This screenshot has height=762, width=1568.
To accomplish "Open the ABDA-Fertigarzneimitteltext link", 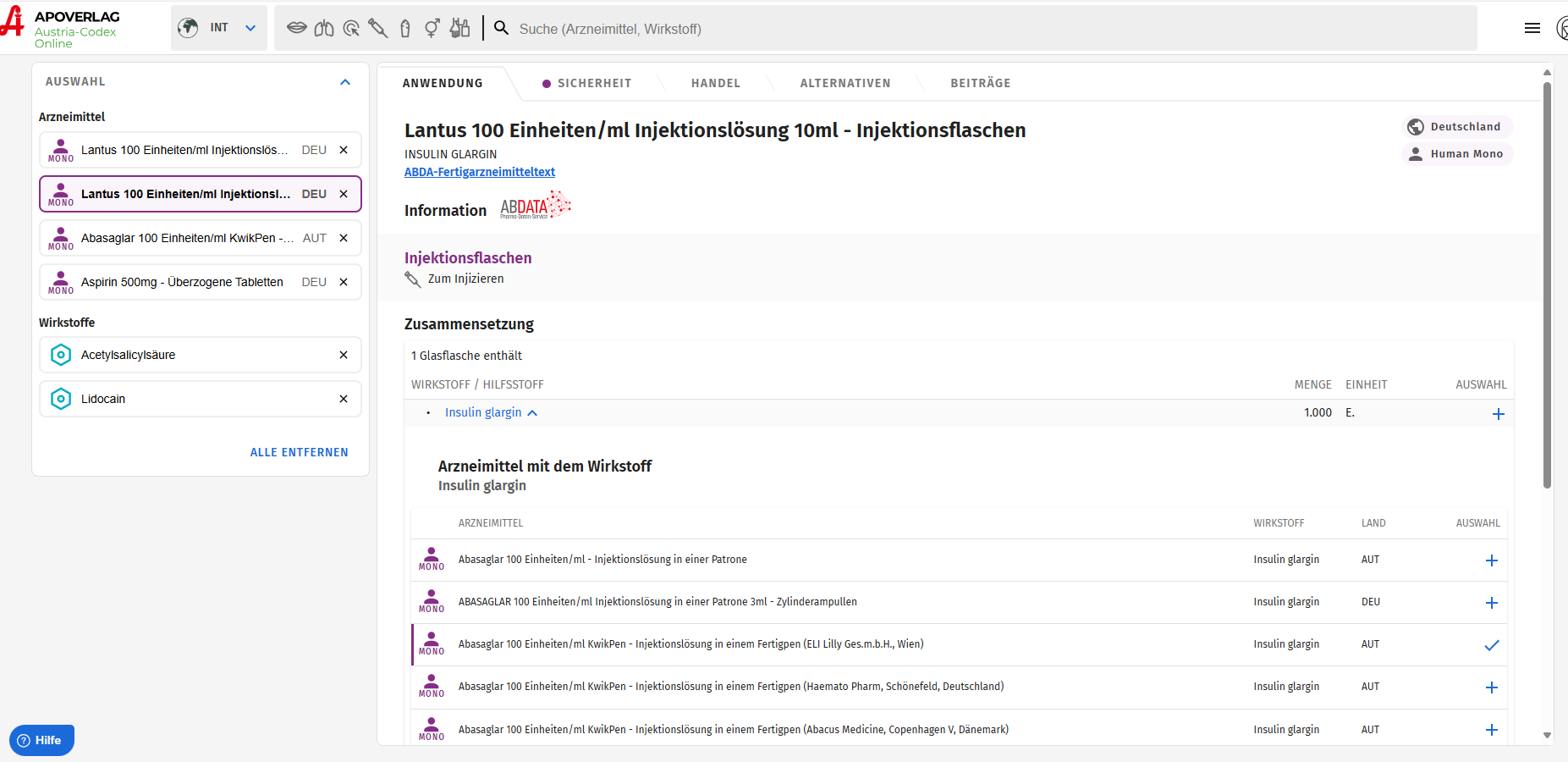I will [480, 172].
